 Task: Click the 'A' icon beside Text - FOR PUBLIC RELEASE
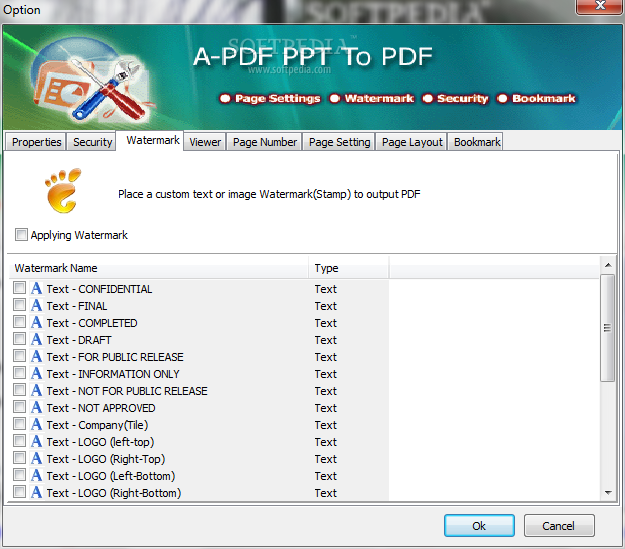36,356
